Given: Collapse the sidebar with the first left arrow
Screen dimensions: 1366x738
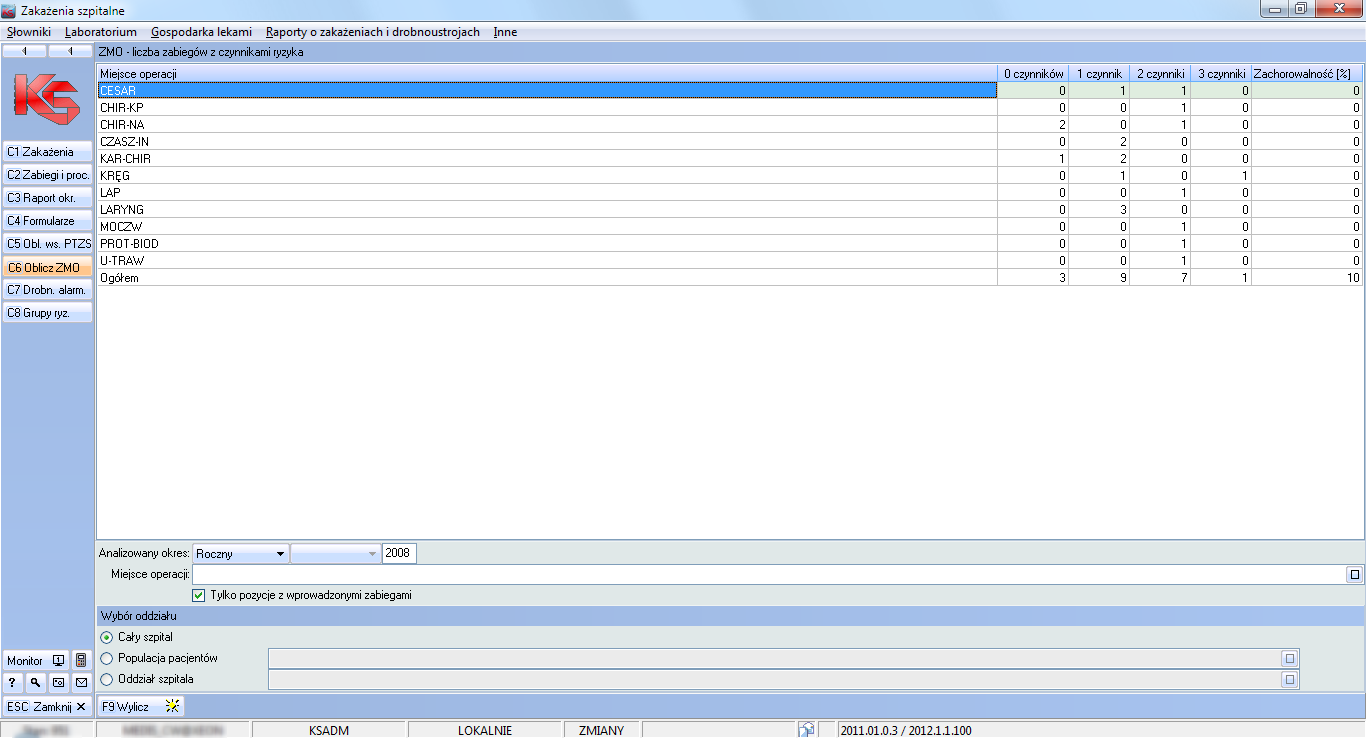Looking at the screenshot, I should (24, 51).
